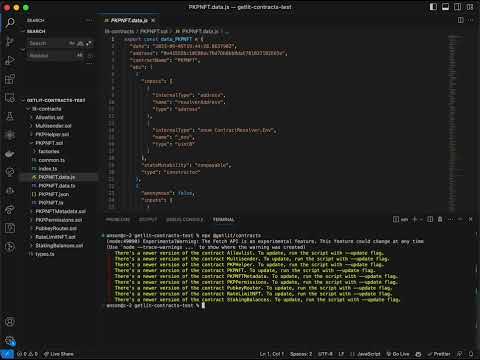This screenshot has height=360, width=480.
Task: Open the Testing flask view
Action: coord(10,116)
